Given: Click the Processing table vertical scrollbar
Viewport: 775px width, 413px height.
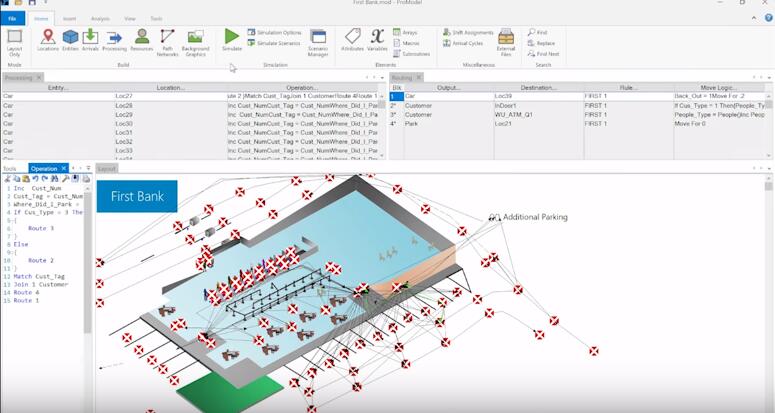Looking at the screenshot, I should pyautogui.click(x=382, y=127).
